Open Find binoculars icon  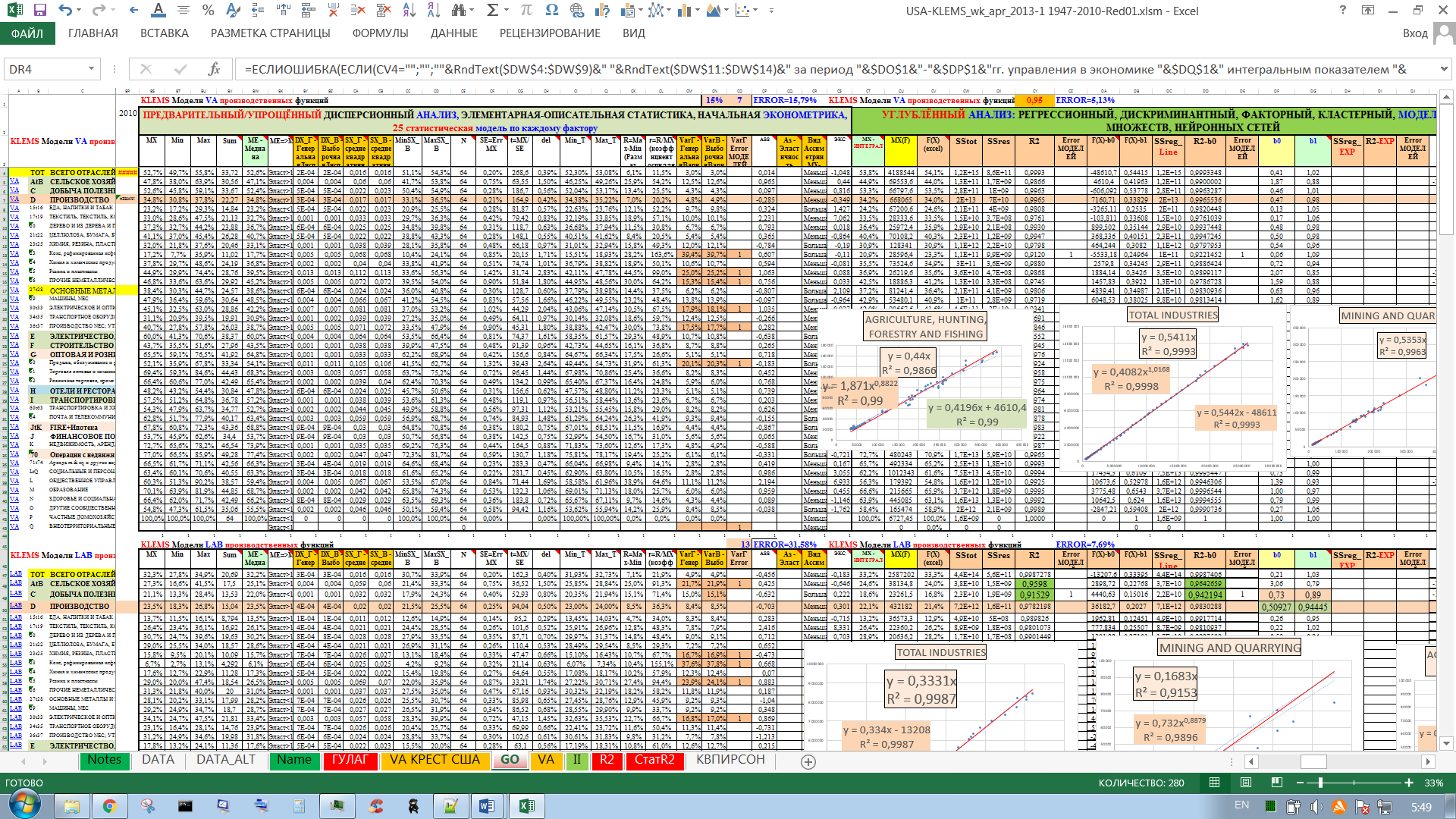coord(459,11)
